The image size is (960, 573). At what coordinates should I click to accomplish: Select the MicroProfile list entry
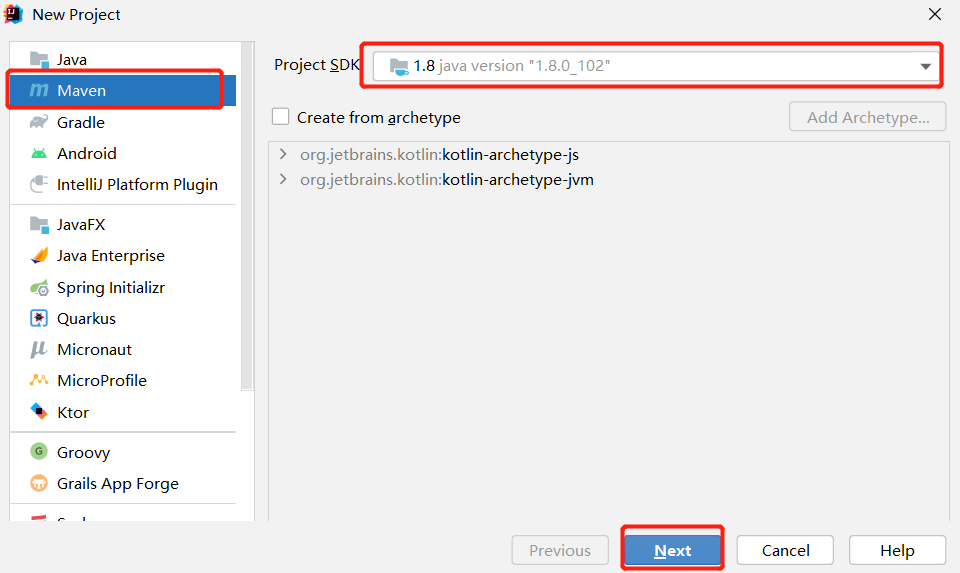123,380
